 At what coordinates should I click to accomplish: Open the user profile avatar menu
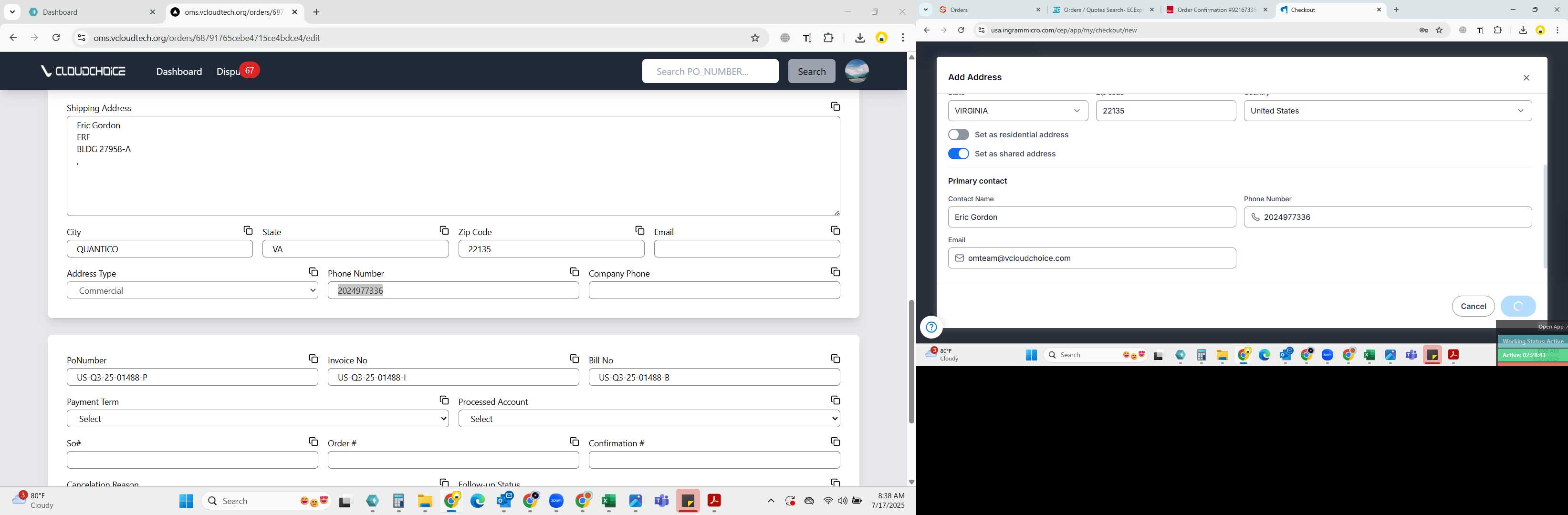tap(857, 71)
